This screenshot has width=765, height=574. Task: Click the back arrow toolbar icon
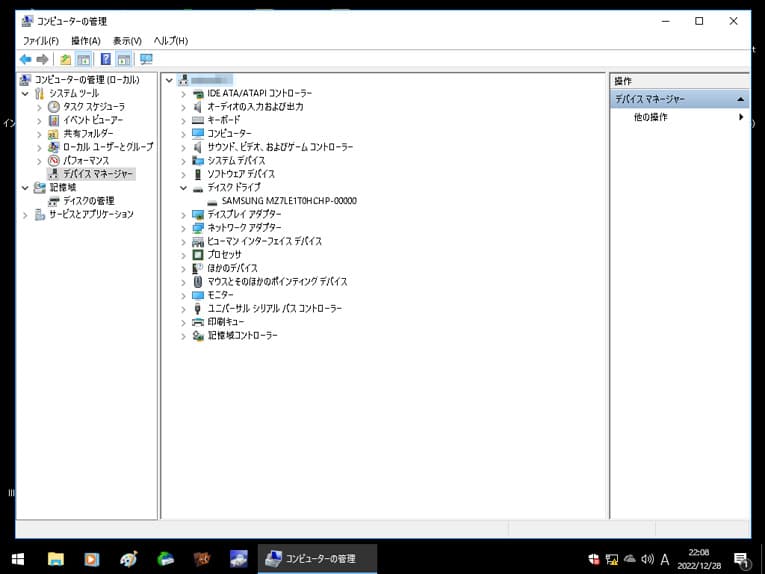click(25, 59)
